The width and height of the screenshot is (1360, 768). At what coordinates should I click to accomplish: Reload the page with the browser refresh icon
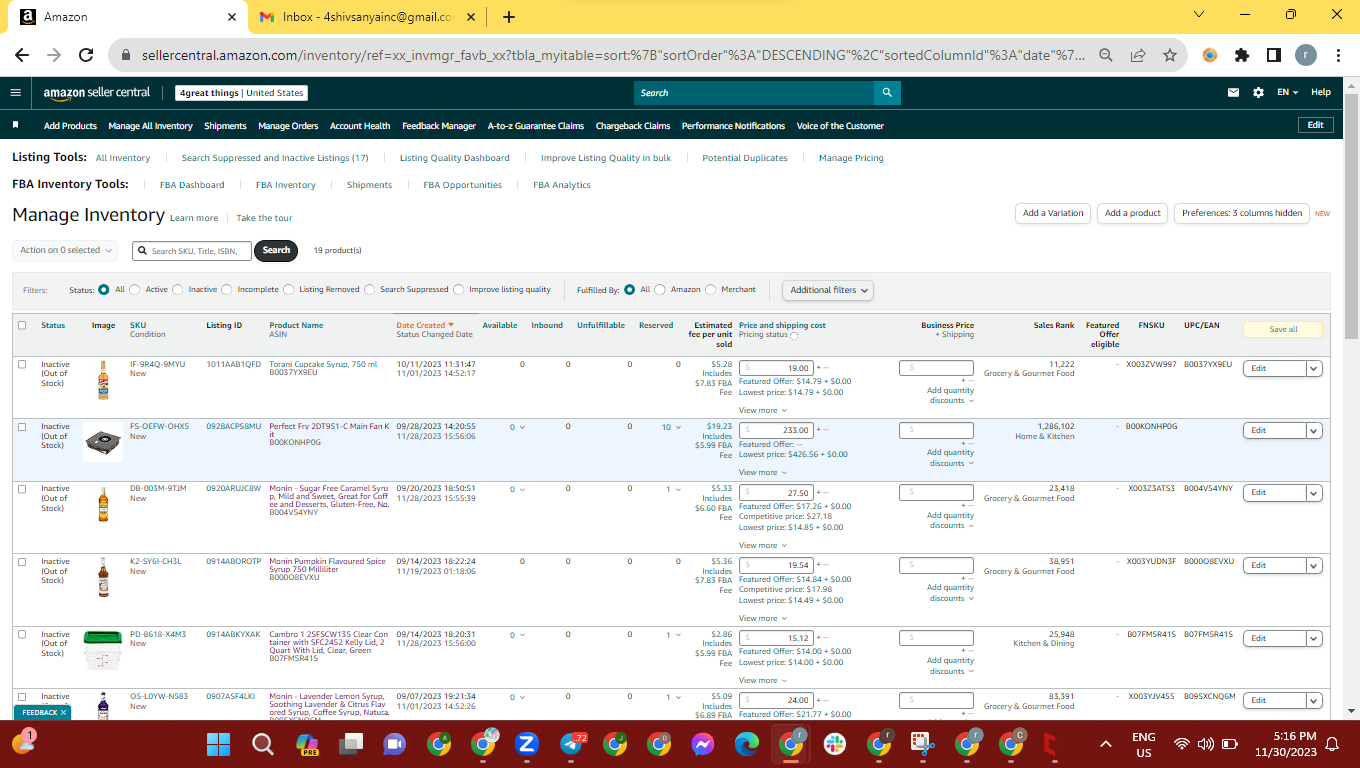click(x=86, y=56)
